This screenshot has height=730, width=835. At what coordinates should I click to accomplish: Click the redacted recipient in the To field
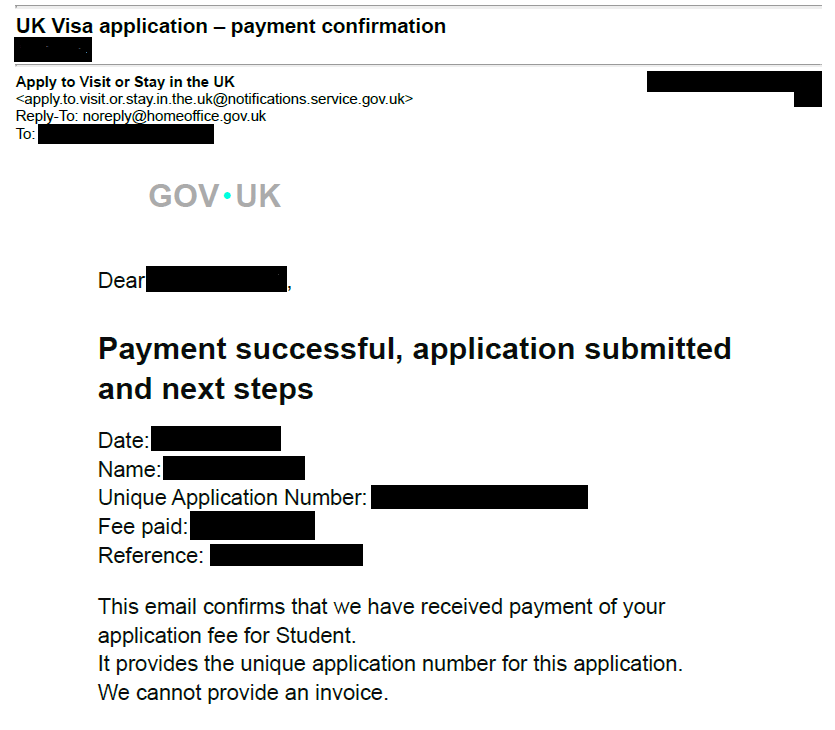[x=125, y=134]
